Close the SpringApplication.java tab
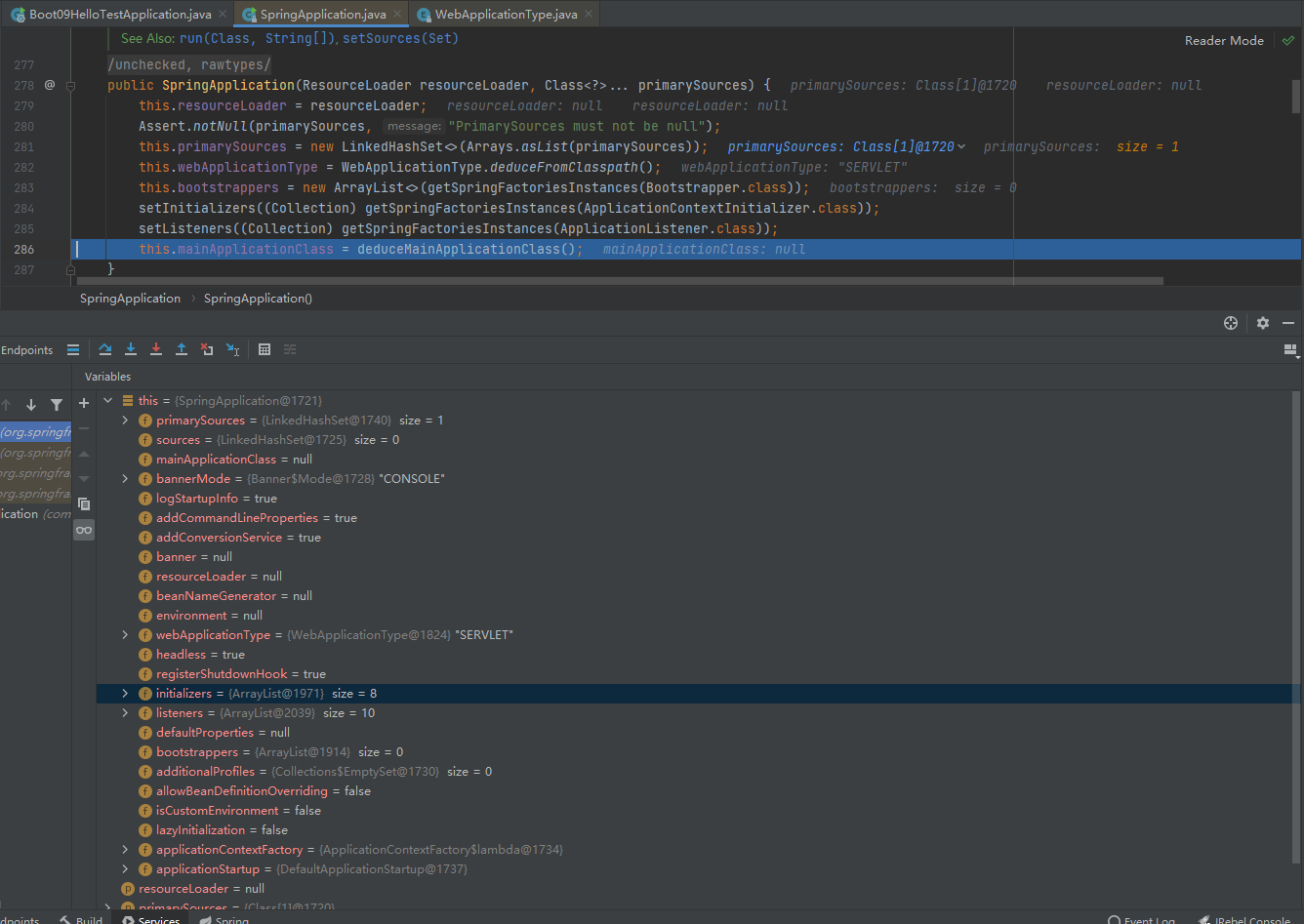1304x924 pixels. tap(395, 15)
